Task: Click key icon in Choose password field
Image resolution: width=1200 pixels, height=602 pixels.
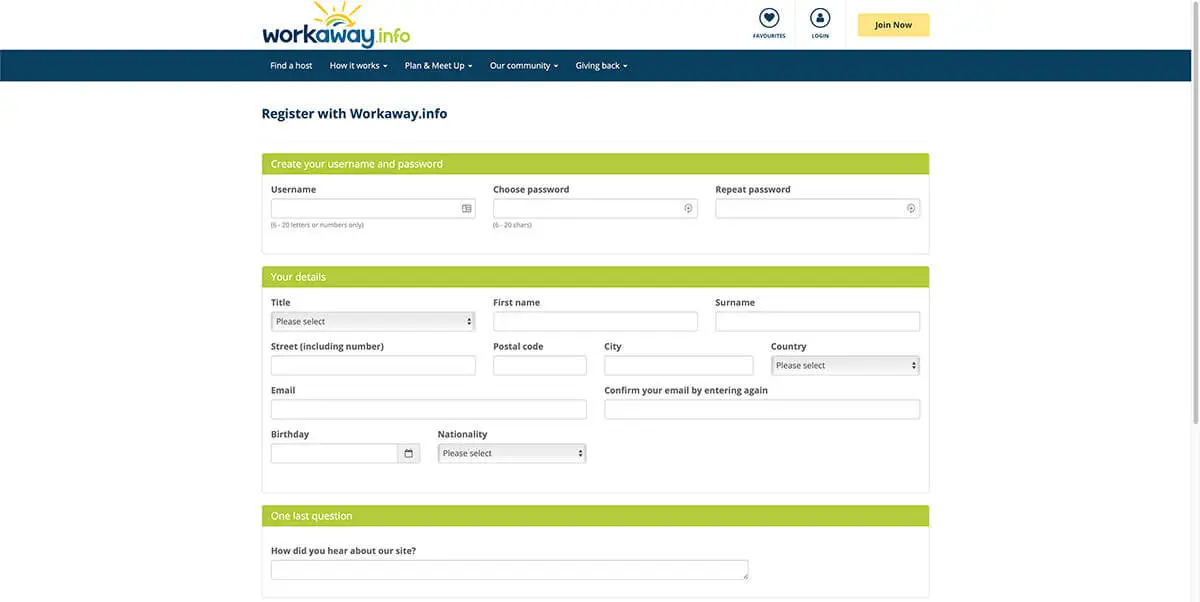Action: point(688,209)
